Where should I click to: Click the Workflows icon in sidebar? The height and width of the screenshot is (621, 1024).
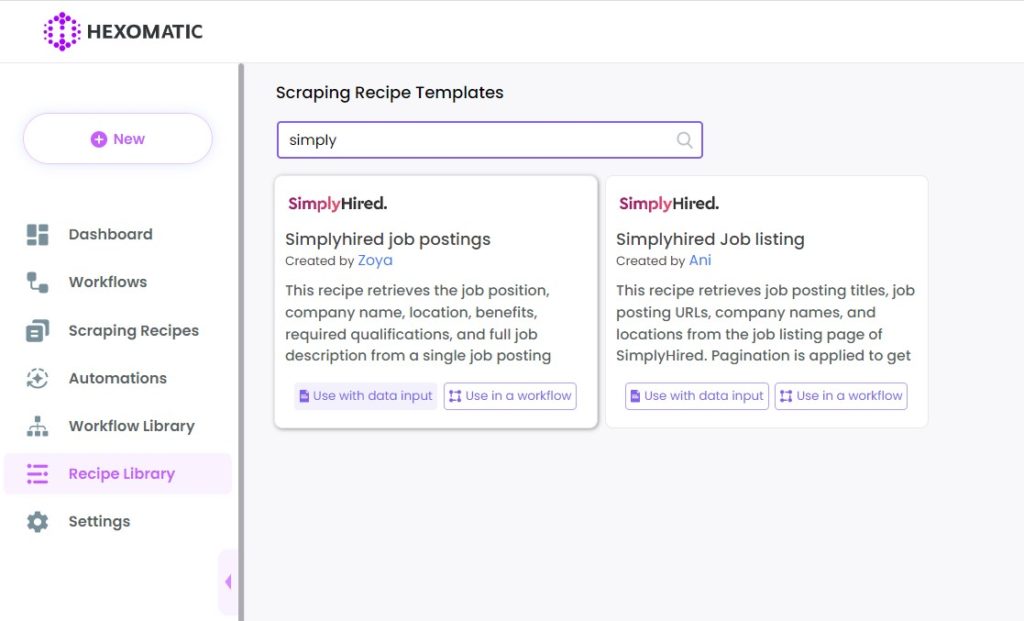(x=37, y=282)
